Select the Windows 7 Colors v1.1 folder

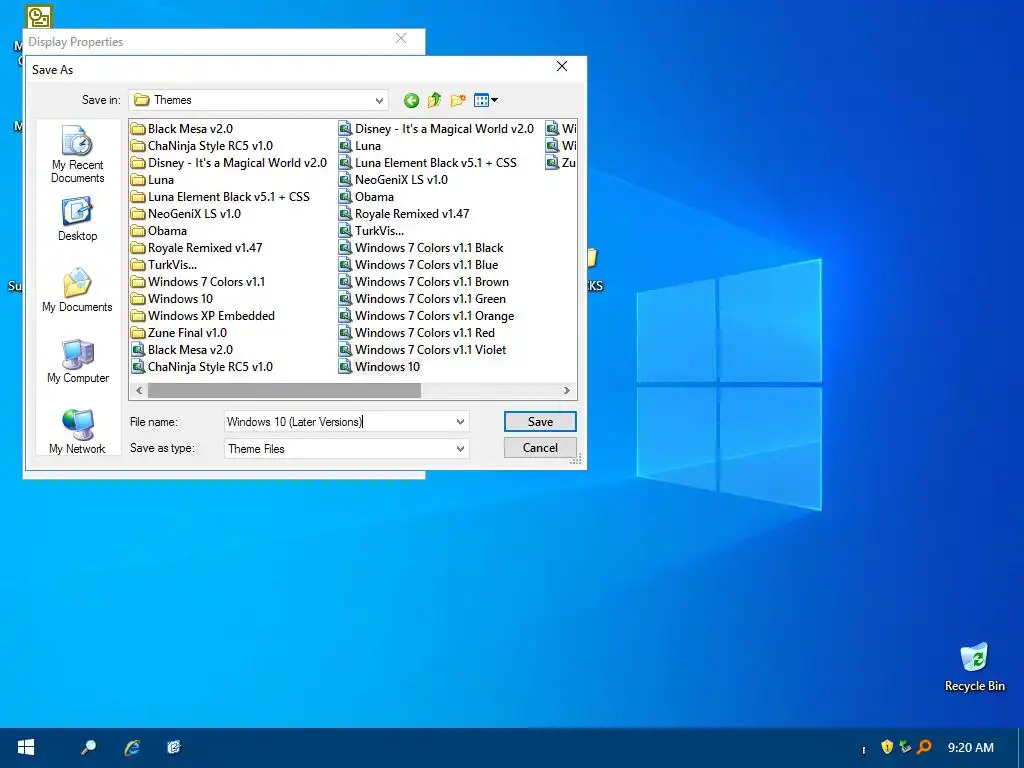coord(198,281)
